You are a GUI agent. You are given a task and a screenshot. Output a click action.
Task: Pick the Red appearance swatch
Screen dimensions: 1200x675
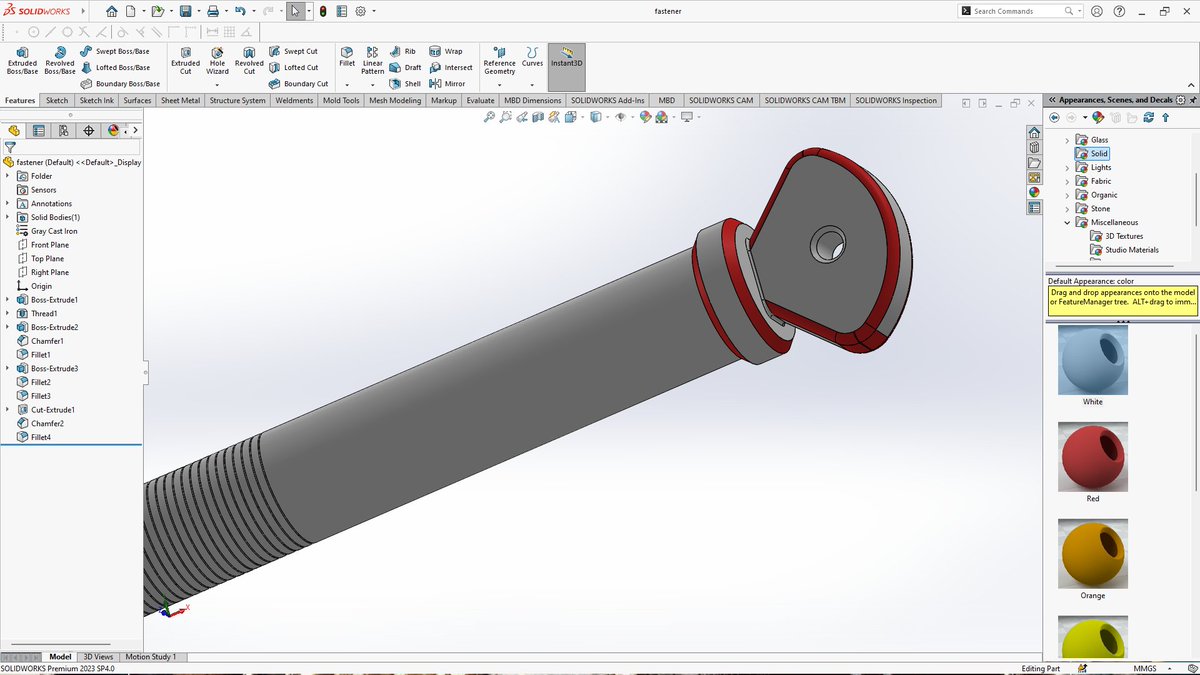1092,457
